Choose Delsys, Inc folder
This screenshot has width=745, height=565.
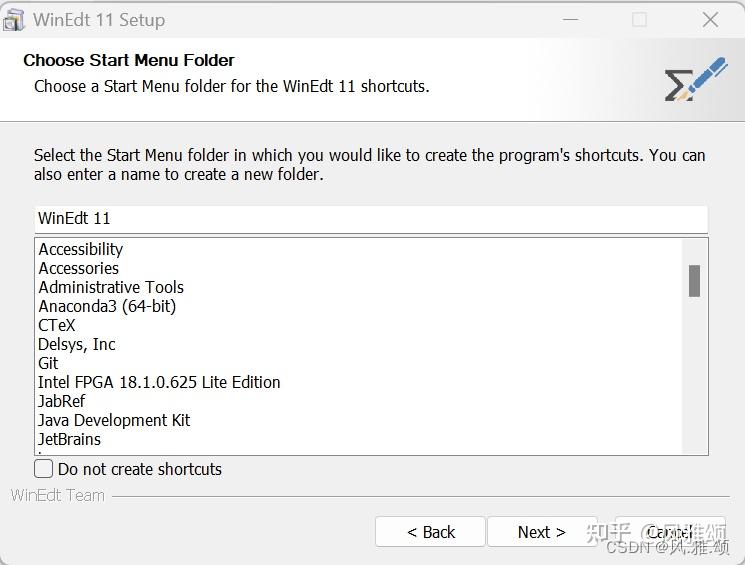(77, 344)
